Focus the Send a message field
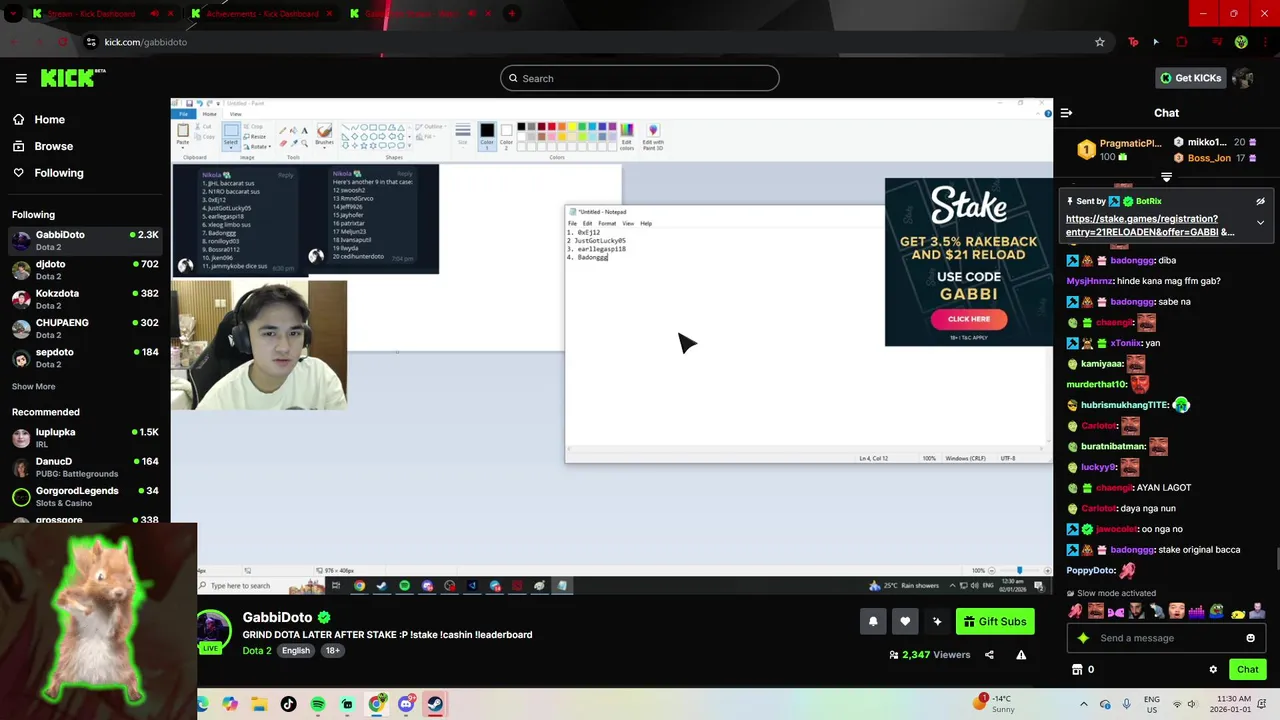This screenshot has width=1280, height=720. point(1166,638)
